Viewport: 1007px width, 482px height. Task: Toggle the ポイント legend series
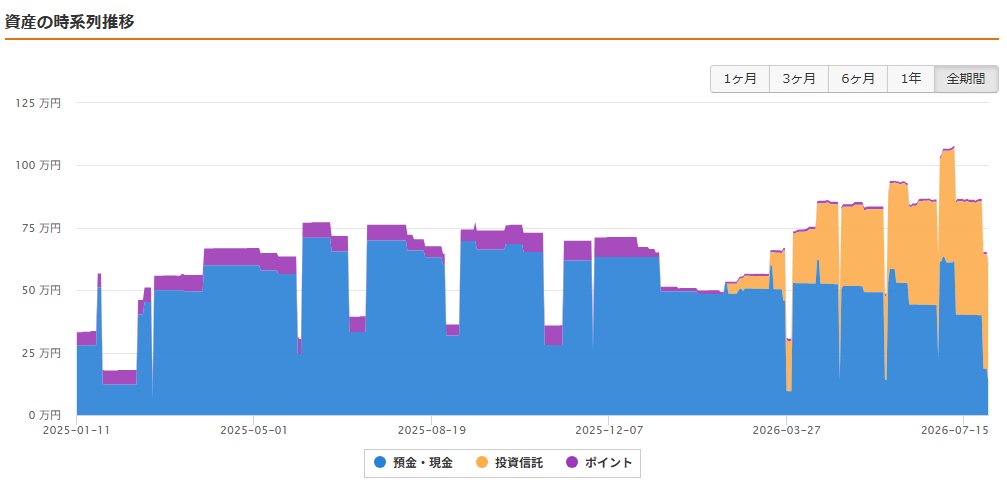[x=600, y=463]
